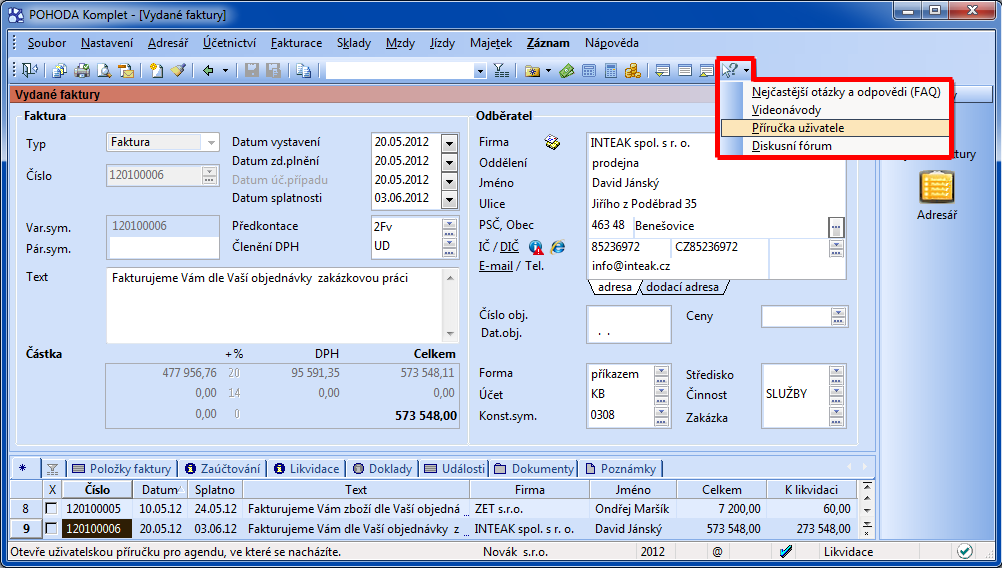This screenshot has width=1002, height=568.
Task: Click the filter tab icon beside the asterisk tab
Action: coord(52,469)
